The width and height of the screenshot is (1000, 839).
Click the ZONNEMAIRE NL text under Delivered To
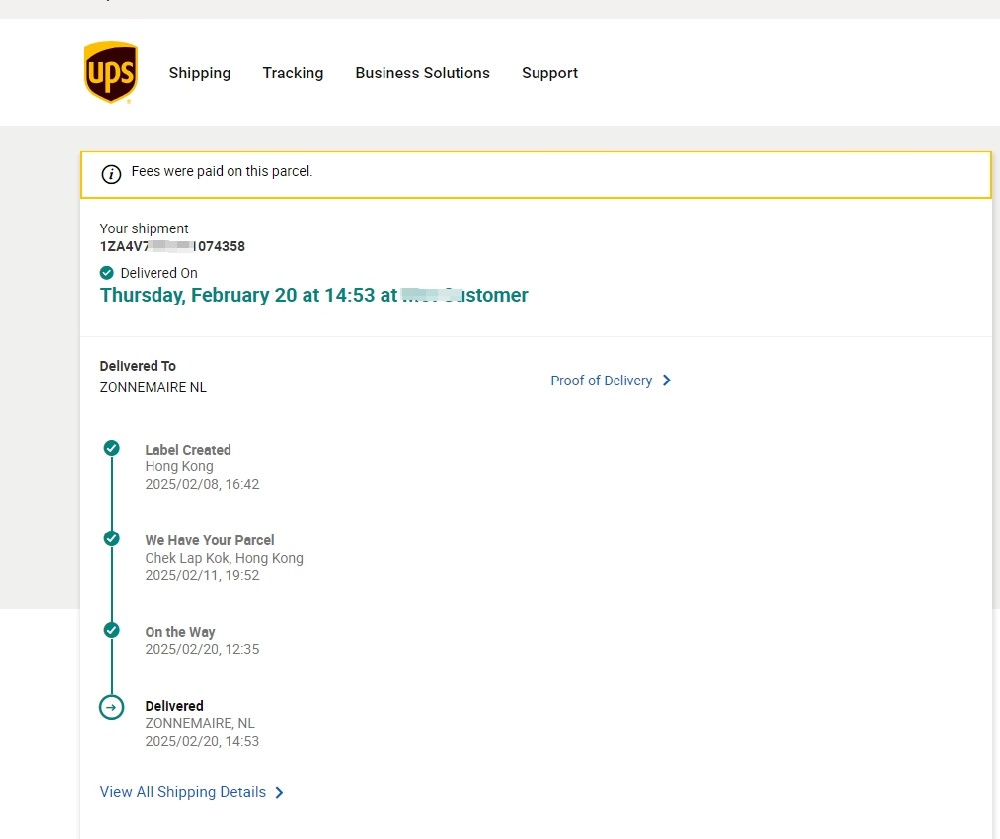click(x=153, y=387)
